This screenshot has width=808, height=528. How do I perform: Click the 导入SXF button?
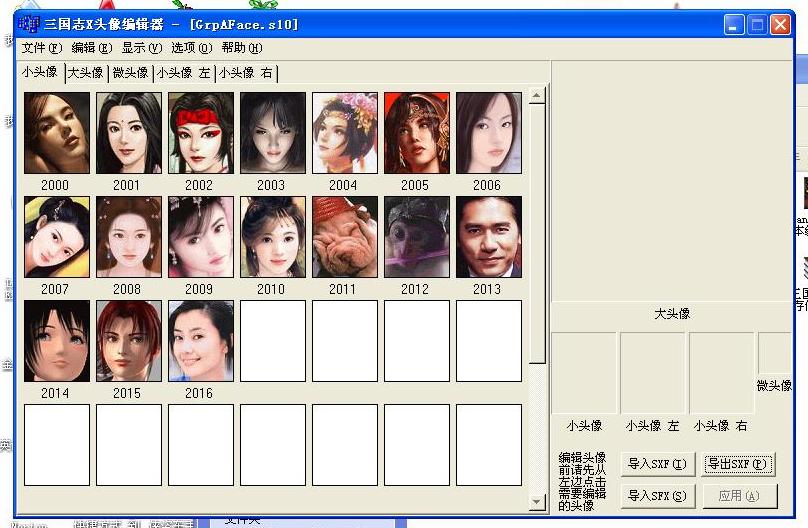(657, 464)
